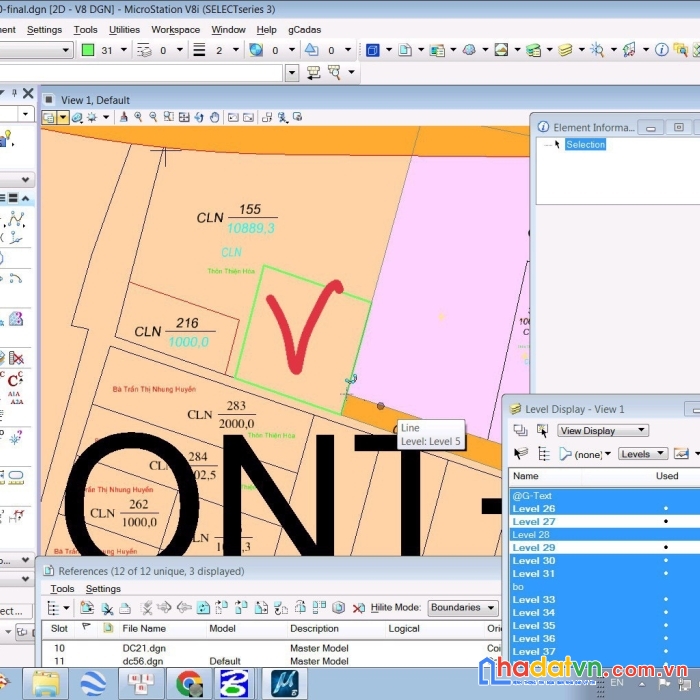
Task: Open the Utilities menu
Action: tap(124, 30)
